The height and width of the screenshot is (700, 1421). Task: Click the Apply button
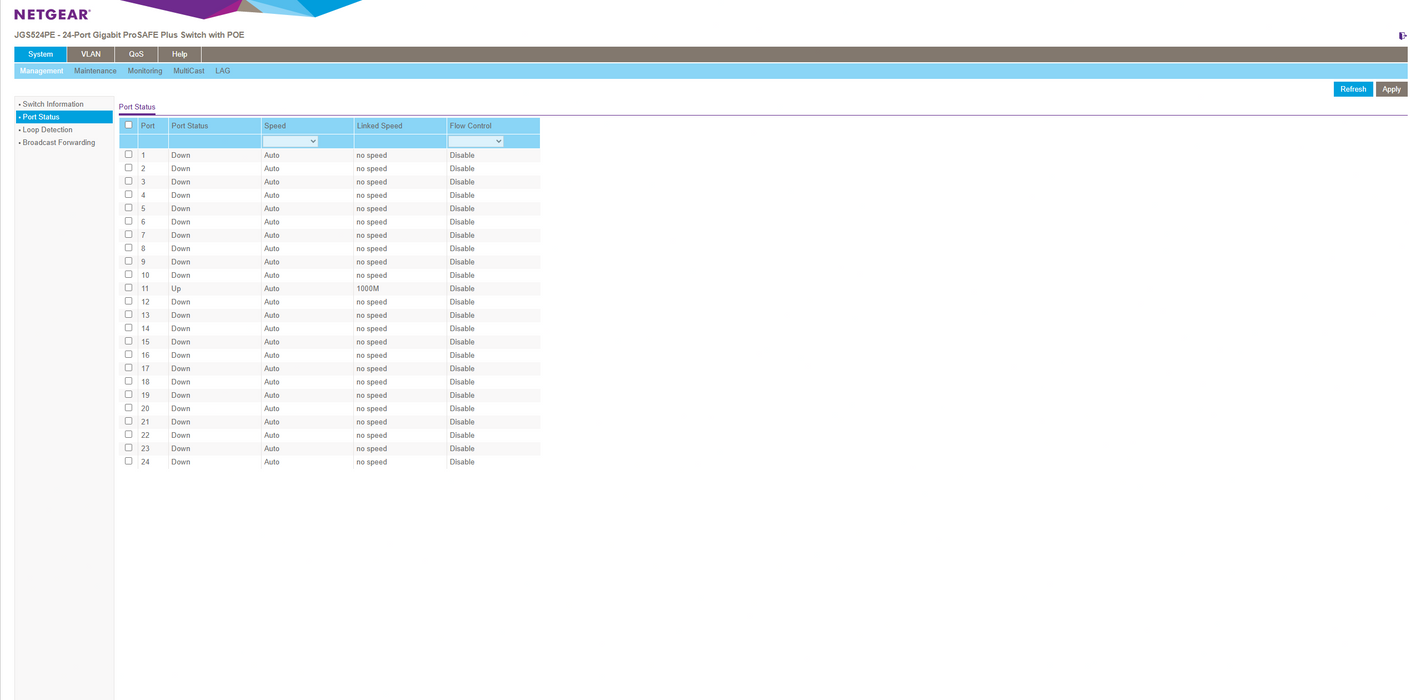point(1391,89)
